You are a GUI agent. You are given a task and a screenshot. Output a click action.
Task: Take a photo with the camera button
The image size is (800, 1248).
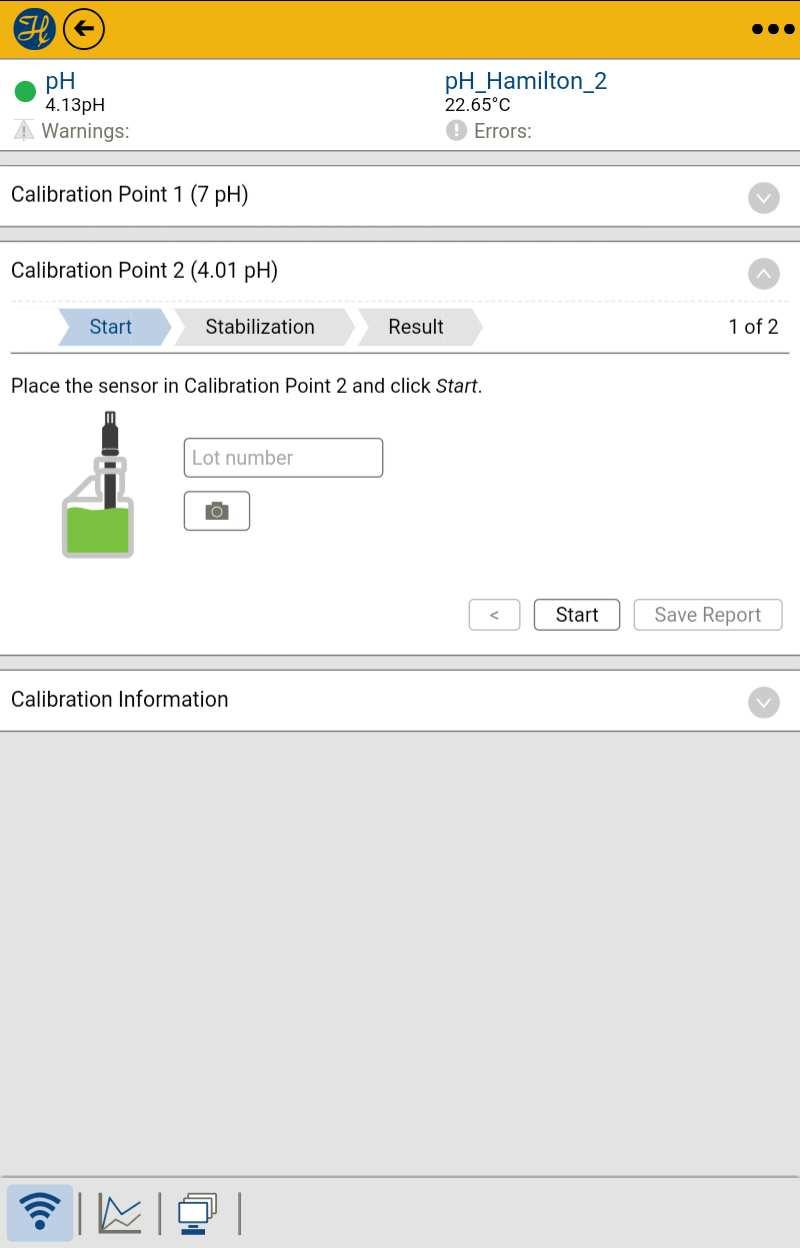217,511
